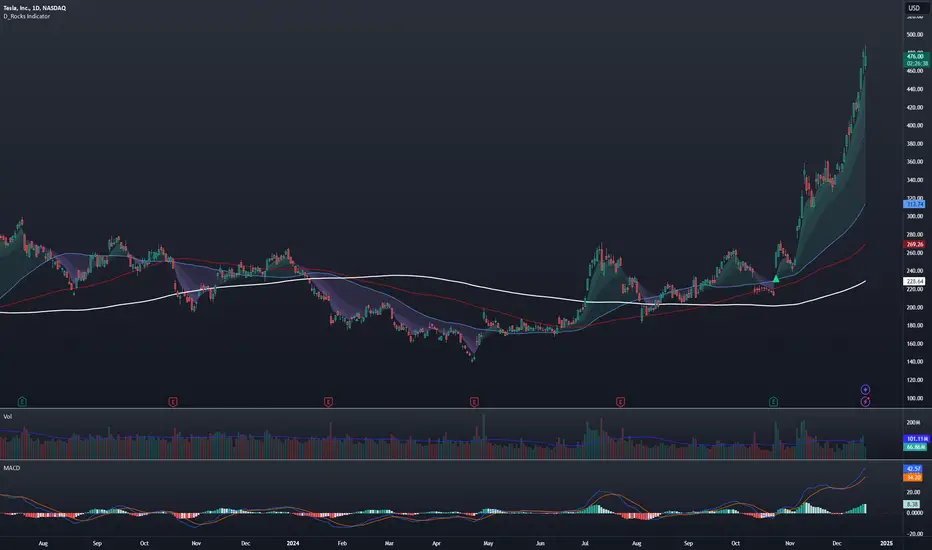The width and height of the screenshot is (932, 550).
Task: Open the green earnings marker in late Oct 2024
Action: pyautogui.click(x=773, y=402)
